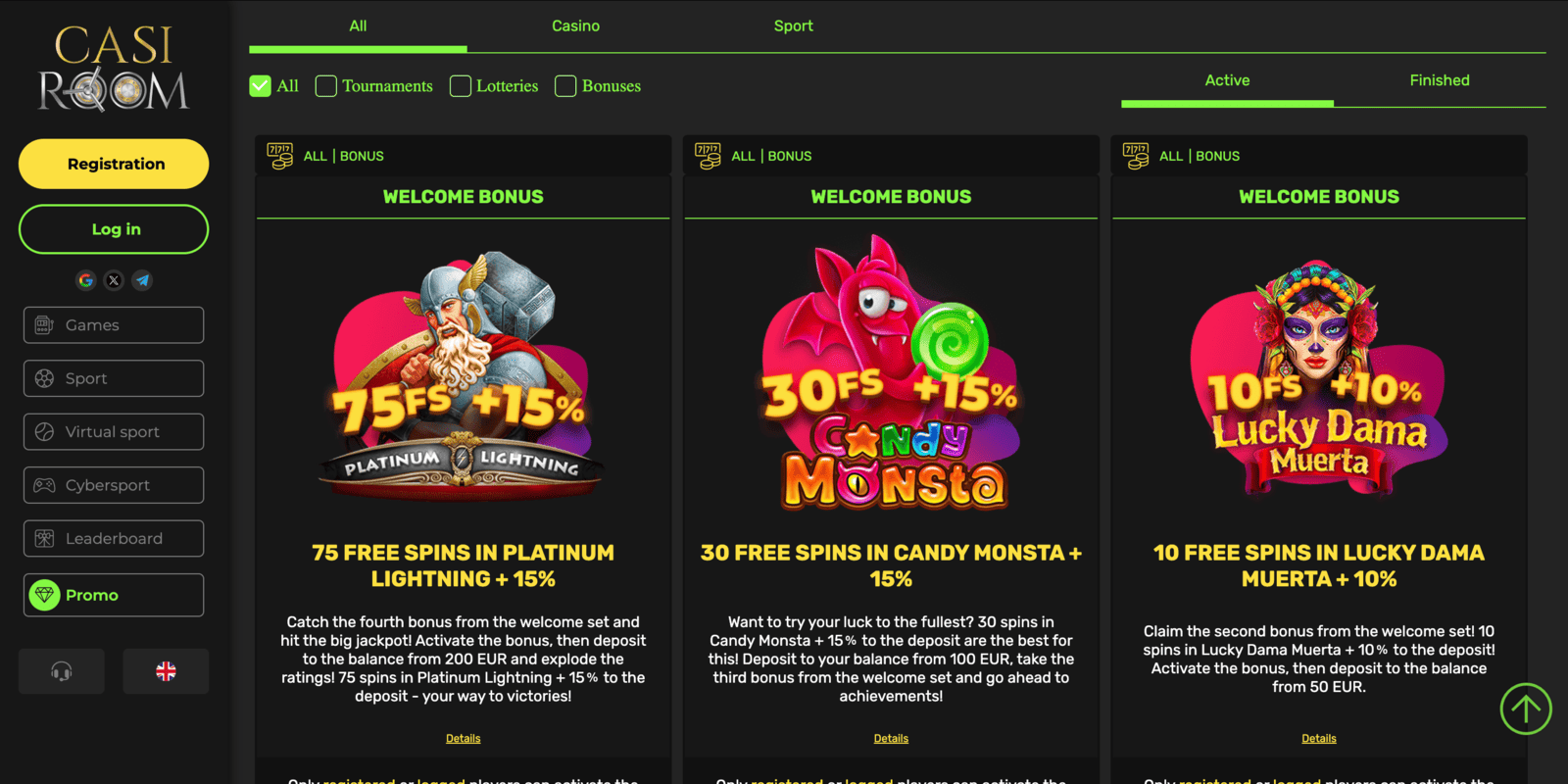
Task: Click the yellow Registration button
Action: pyautogui.click(x=114, y=164)
